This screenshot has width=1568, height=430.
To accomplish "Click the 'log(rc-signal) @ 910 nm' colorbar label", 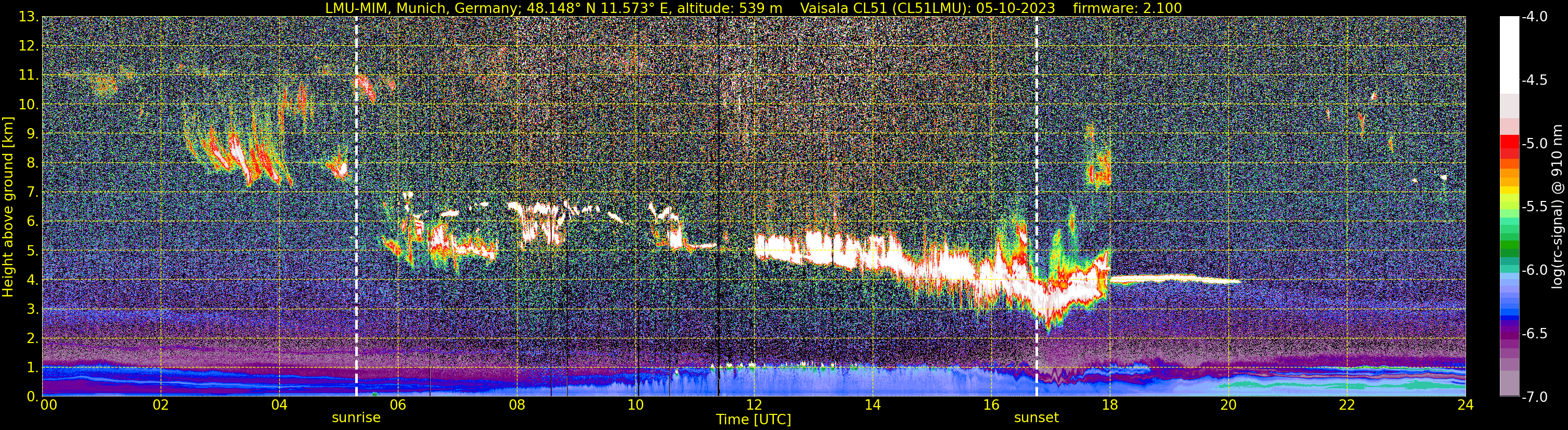I will pos(1557,207).
